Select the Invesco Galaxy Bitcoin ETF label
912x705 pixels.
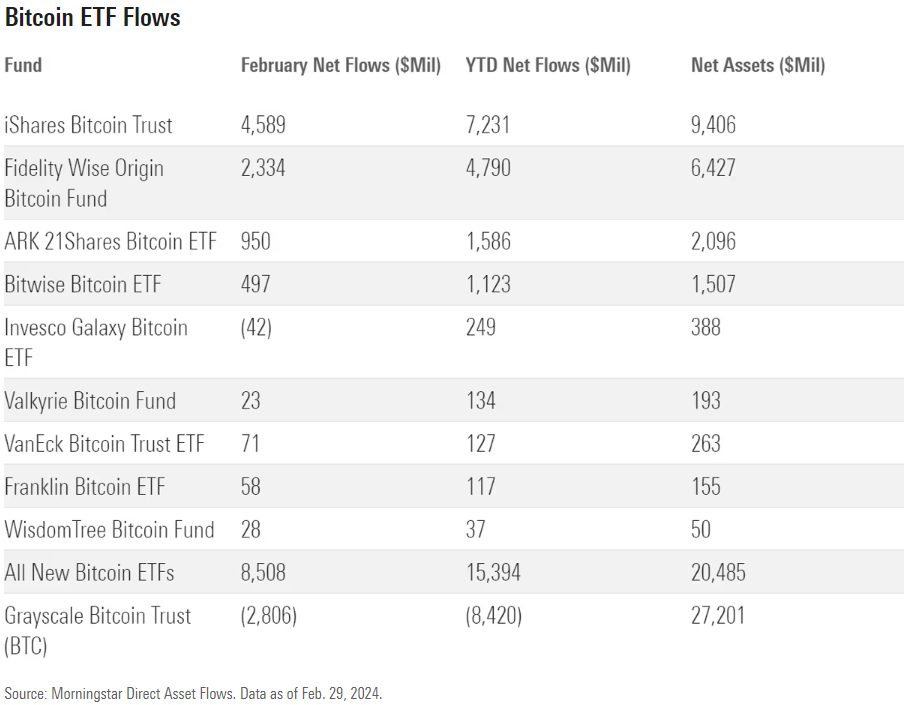(x=96, y=342)
